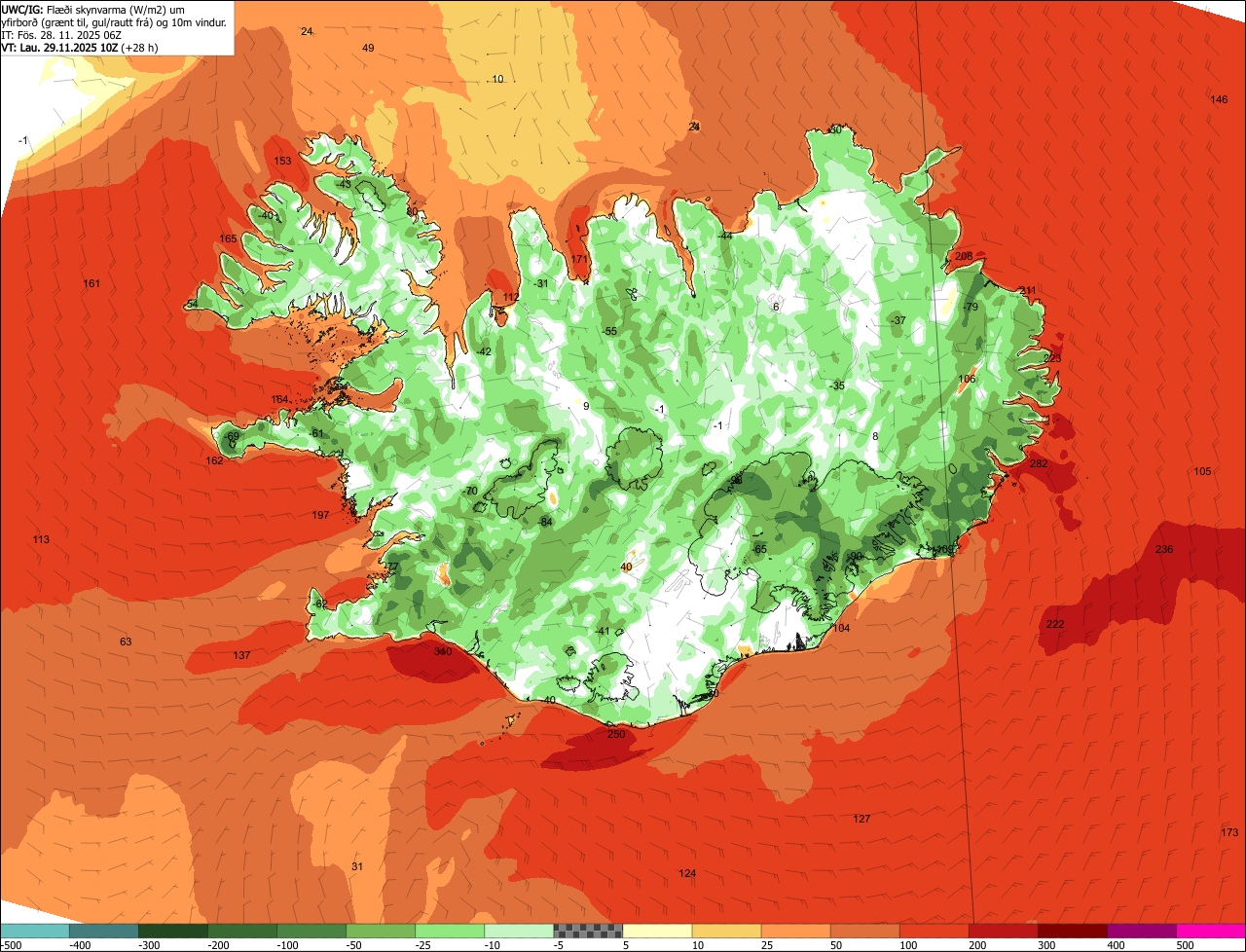Click the purple legend swatch between 400 and 500
This screenshot has width=1246, height=952.
(1141, 931)
